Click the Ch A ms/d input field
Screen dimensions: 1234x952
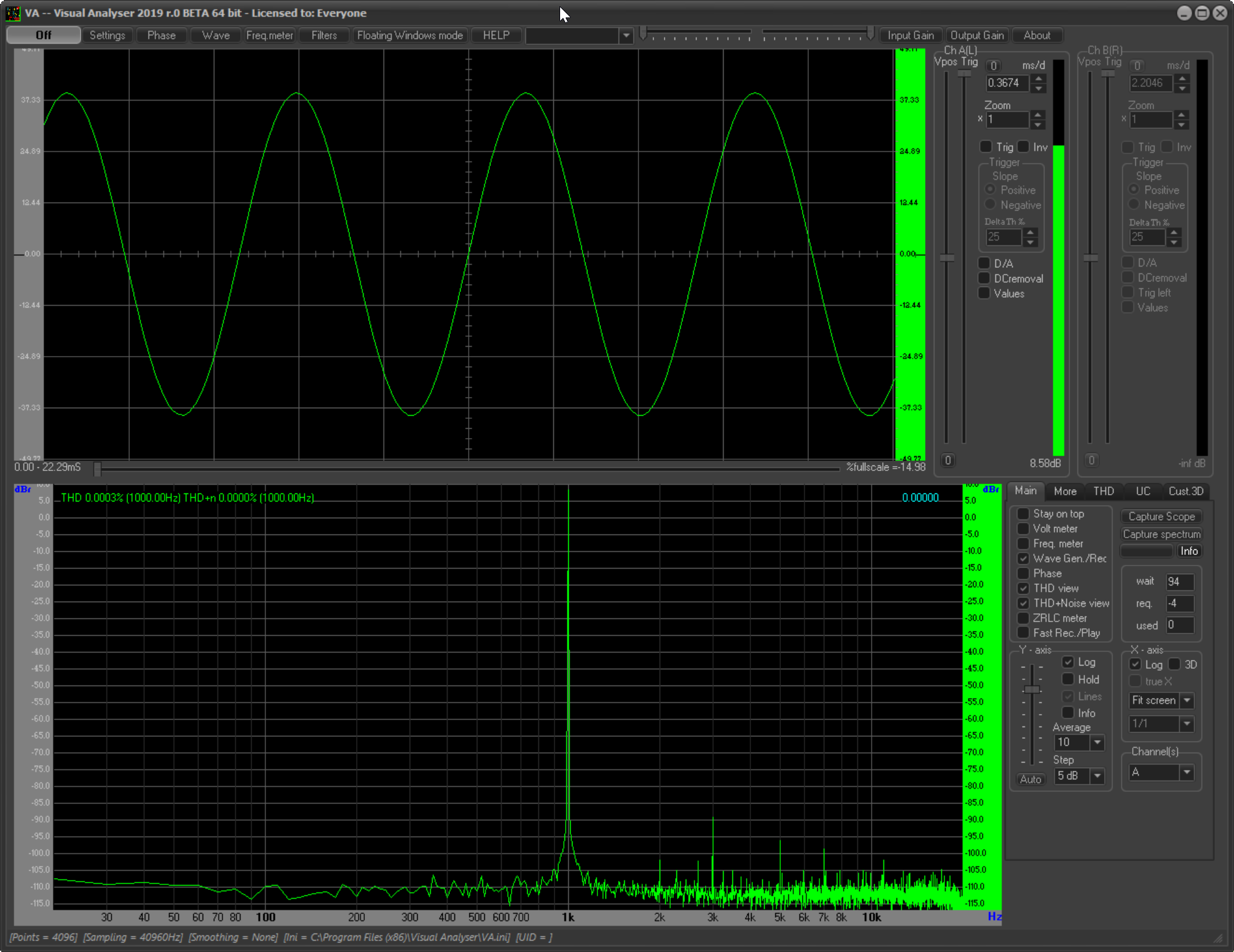click(1008, 83)
